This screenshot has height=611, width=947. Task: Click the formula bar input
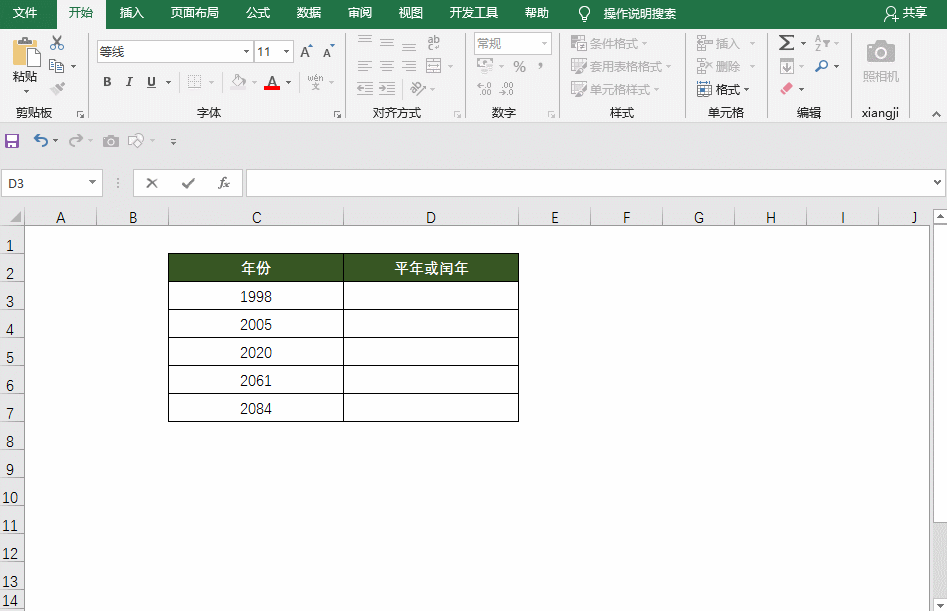(589, 183)
